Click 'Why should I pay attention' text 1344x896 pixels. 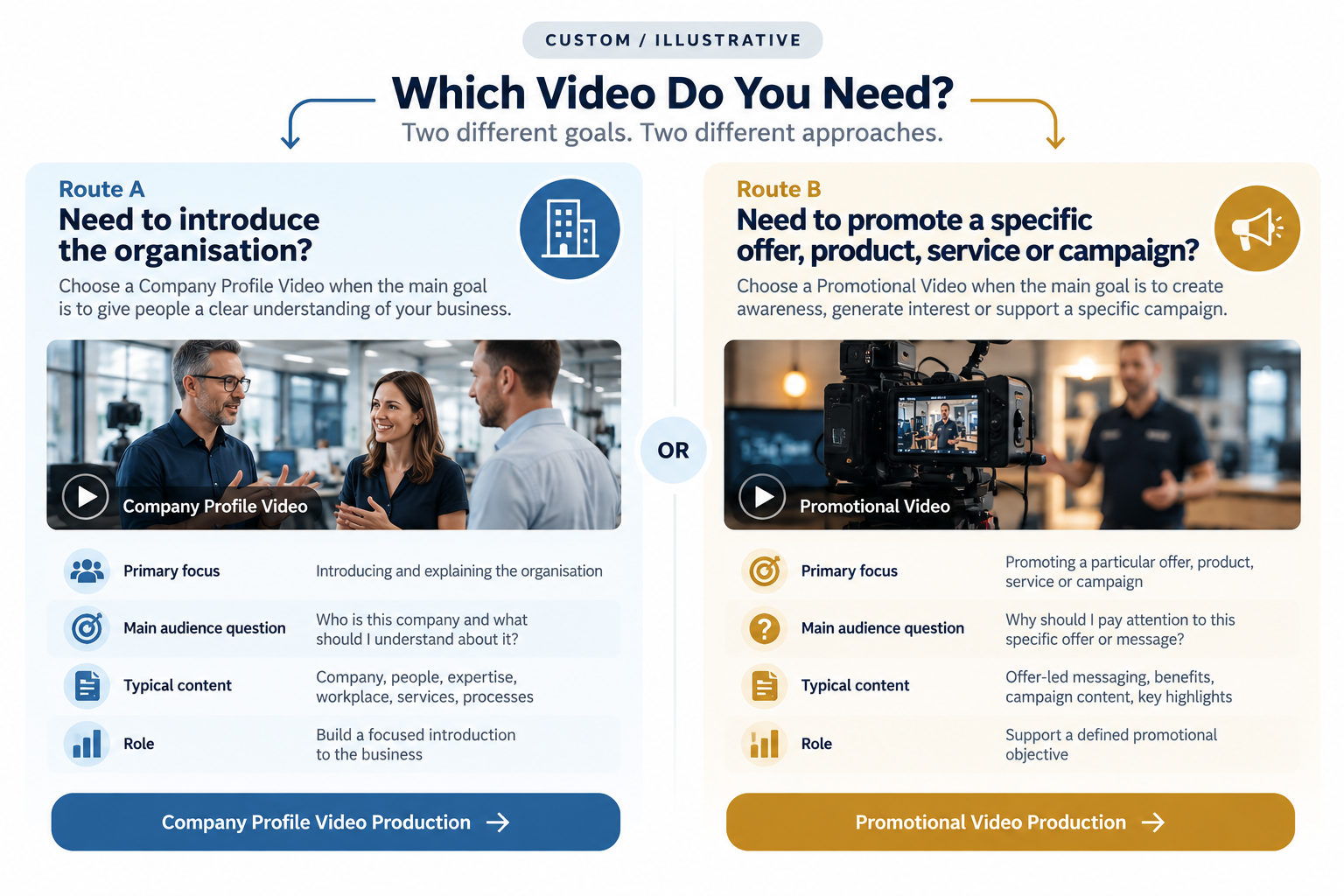[1120, 629]
